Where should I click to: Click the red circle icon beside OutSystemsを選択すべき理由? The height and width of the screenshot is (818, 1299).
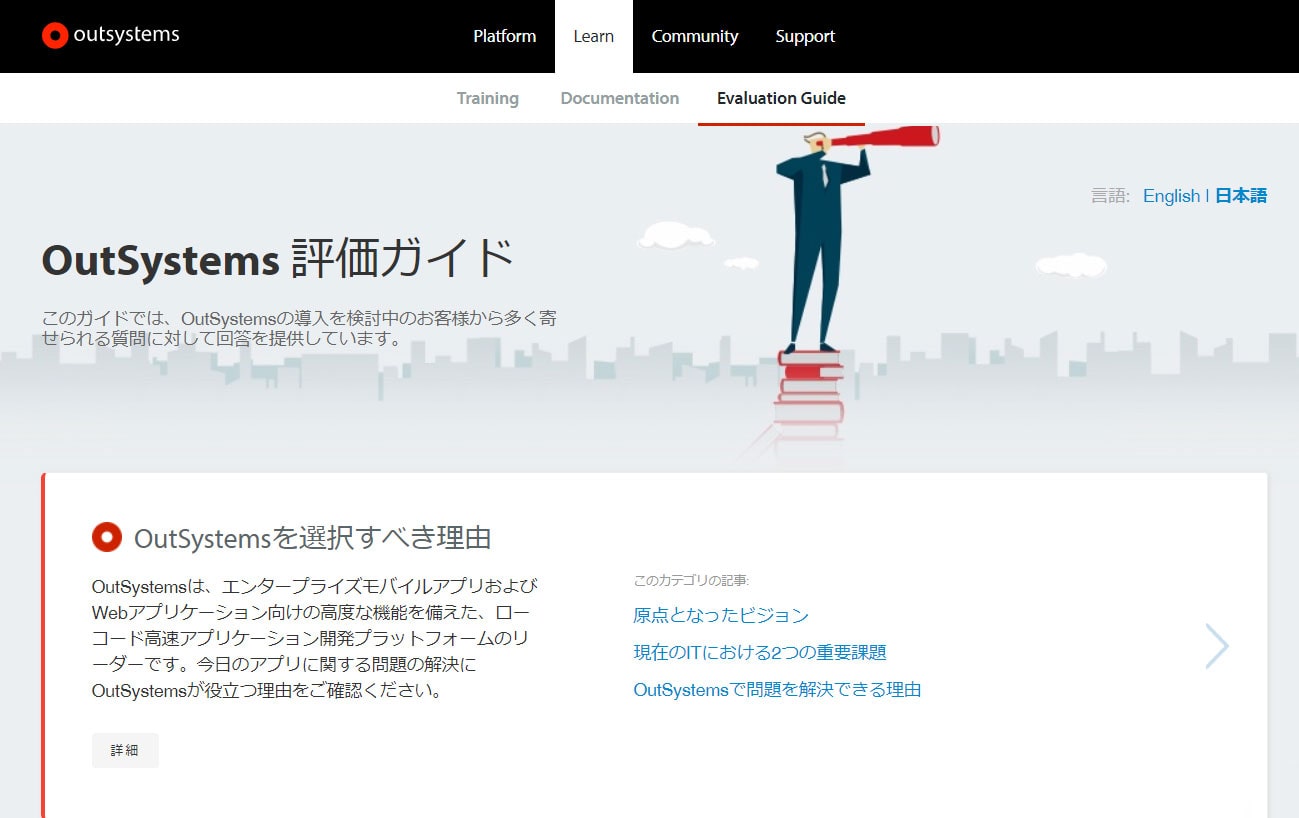click(107, 537)
